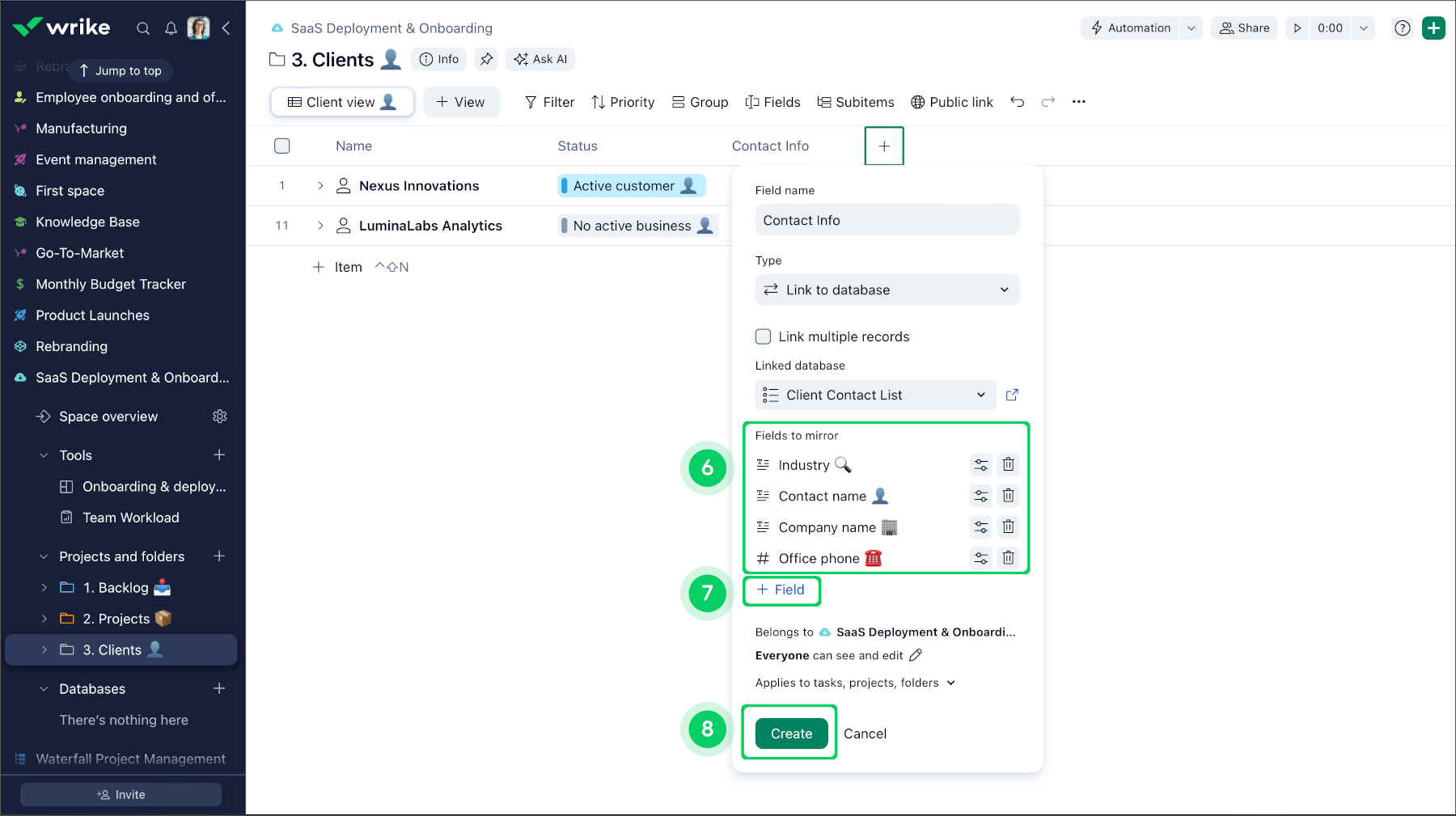Collapse the Databases section in sidebar
1456x816 pixels.
coord(44,688)
